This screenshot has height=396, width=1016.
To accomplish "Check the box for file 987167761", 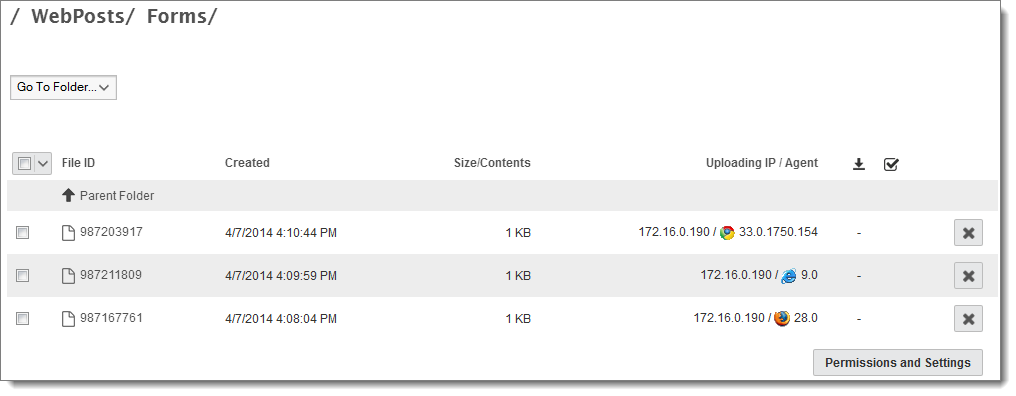I will pos(23,318).
